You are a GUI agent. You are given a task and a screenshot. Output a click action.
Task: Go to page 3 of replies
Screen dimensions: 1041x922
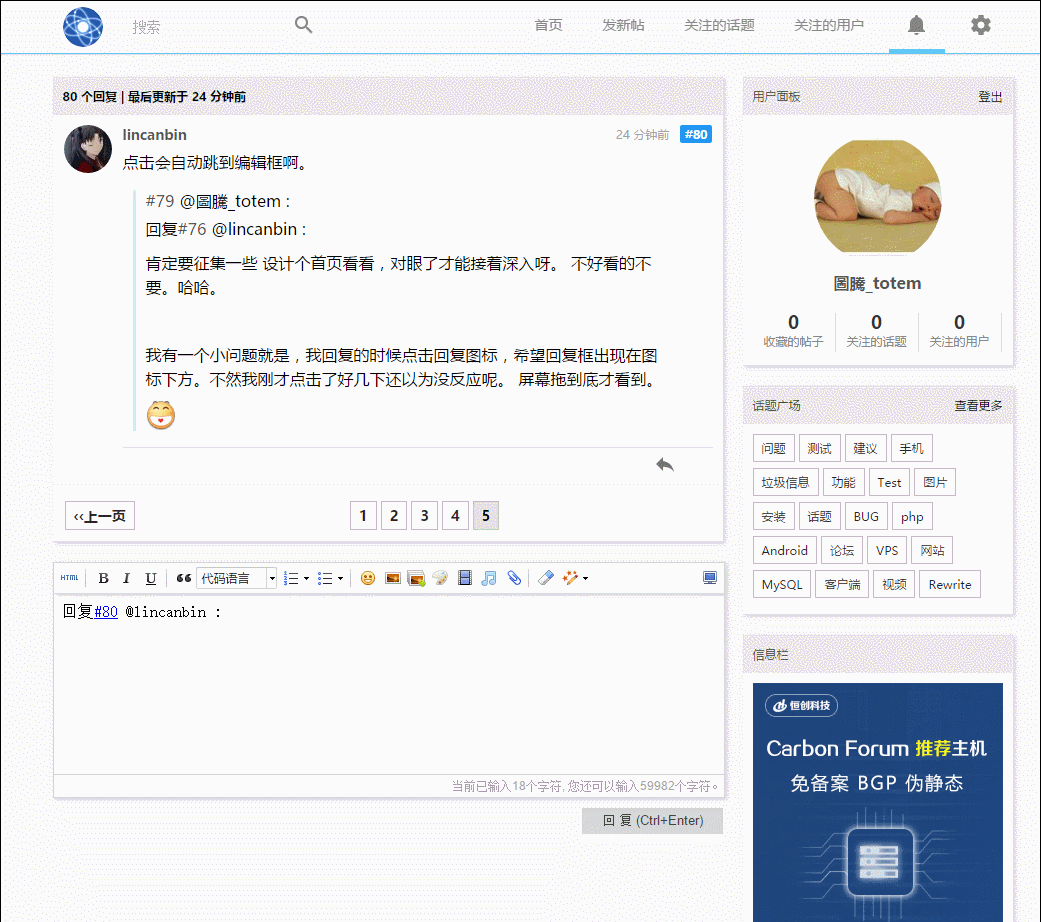point(424,516)
